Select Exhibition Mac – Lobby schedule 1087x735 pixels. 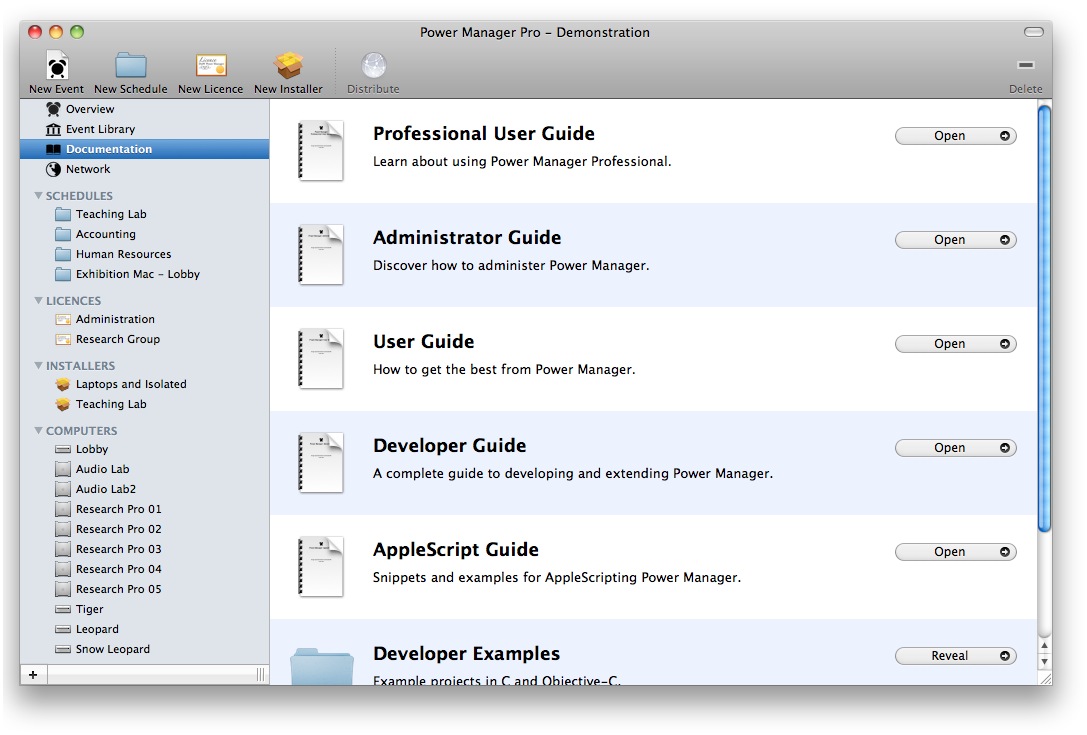pos(144,275)
